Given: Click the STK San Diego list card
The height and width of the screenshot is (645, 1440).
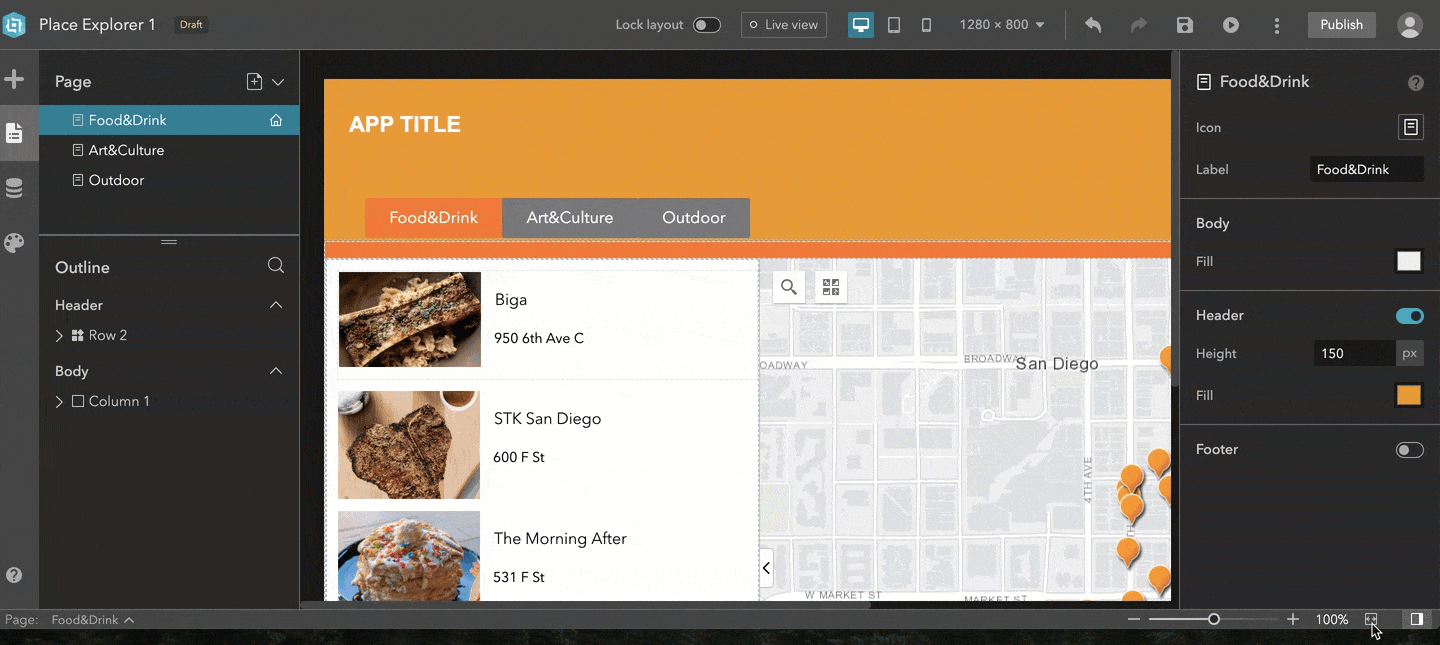Looking at the screenshot, I should (x=547, y=445).
